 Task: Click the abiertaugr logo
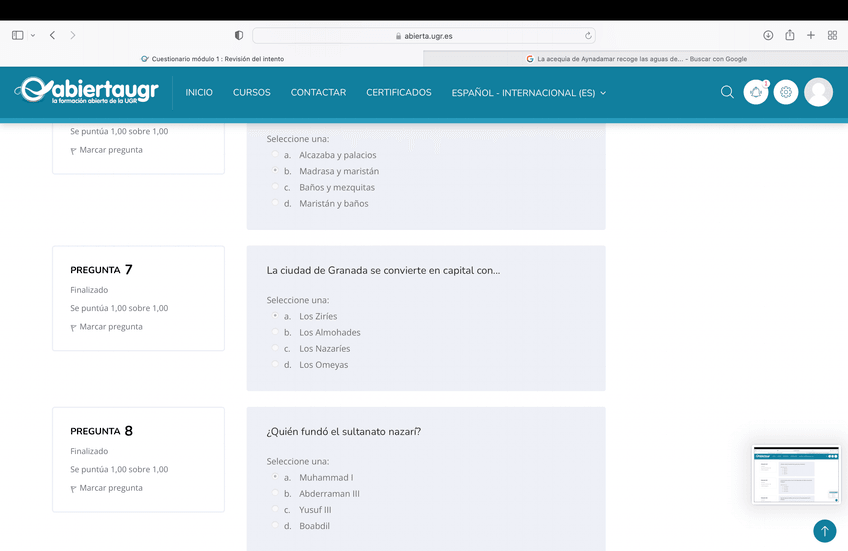pos(87,90)
